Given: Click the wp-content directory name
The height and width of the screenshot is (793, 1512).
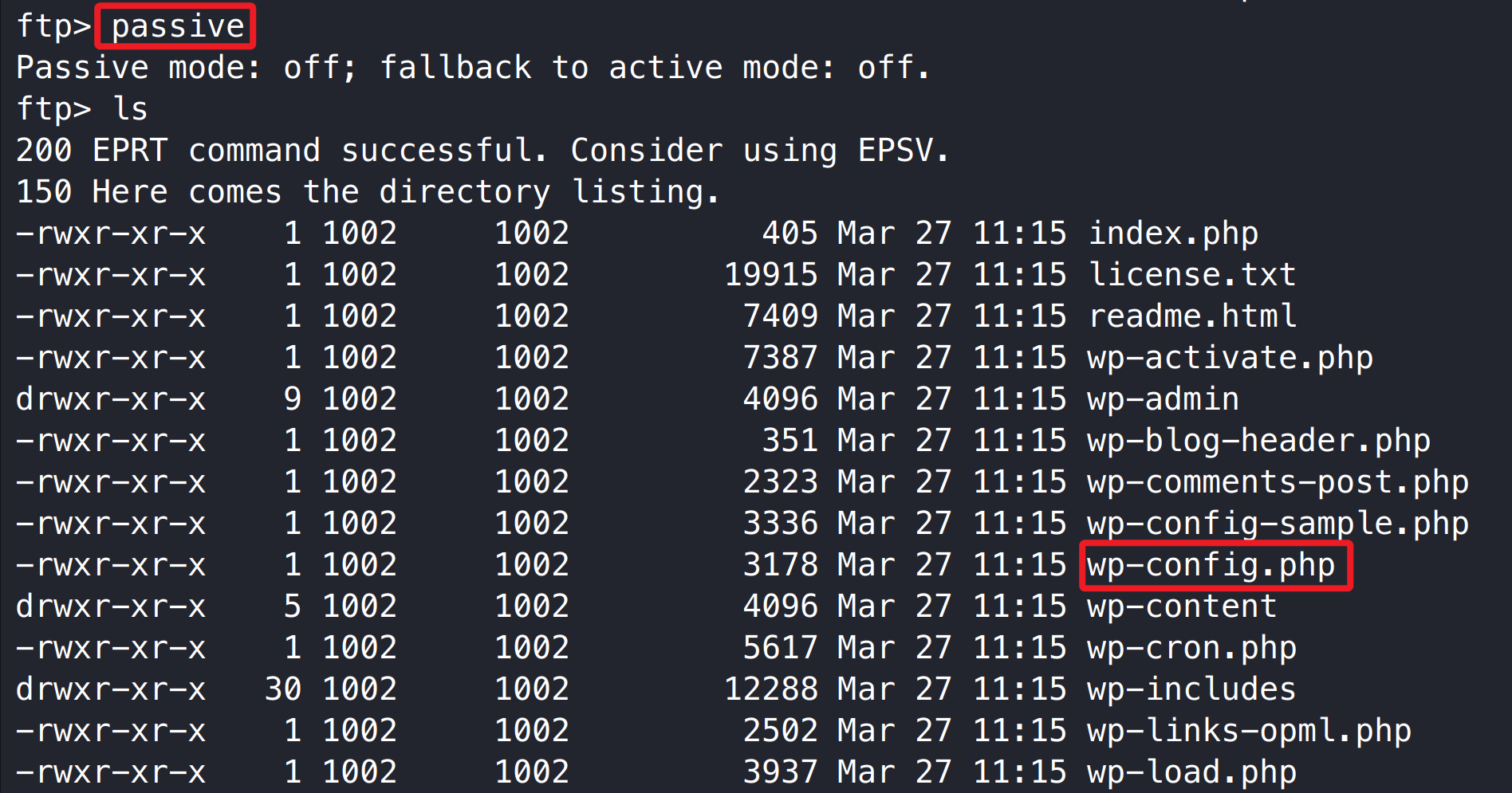Looking at the screenshot, I should point(1182,607).
